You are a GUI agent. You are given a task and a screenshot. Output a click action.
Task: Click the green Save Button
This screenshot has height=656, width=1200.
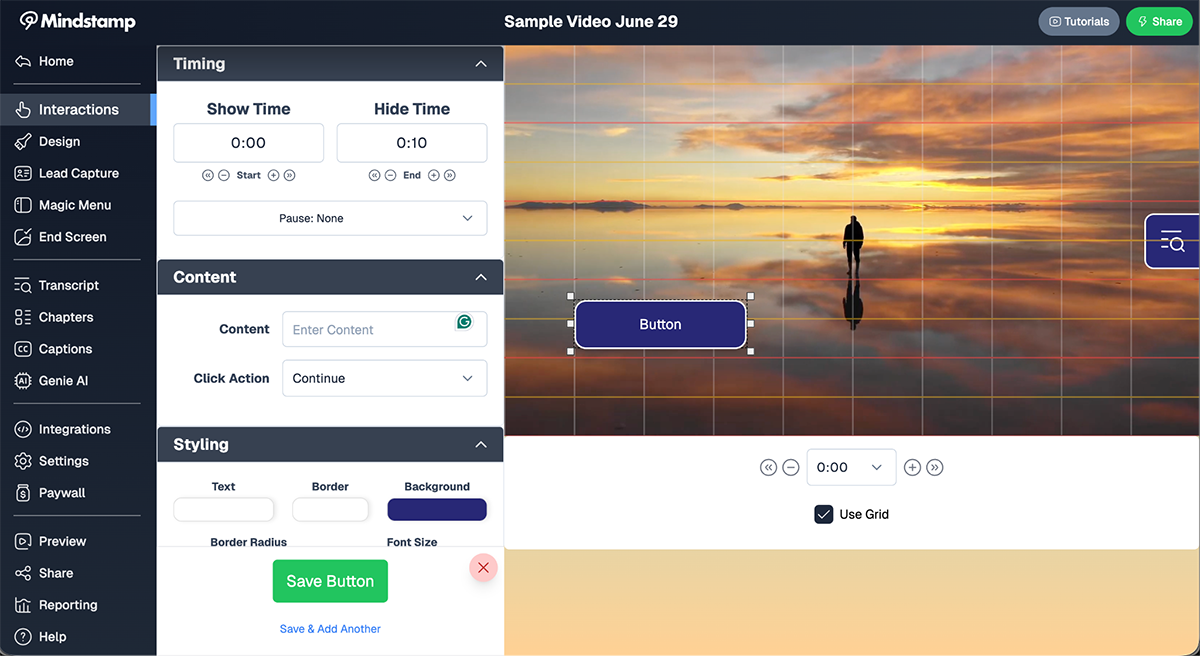tap(330, 581)
